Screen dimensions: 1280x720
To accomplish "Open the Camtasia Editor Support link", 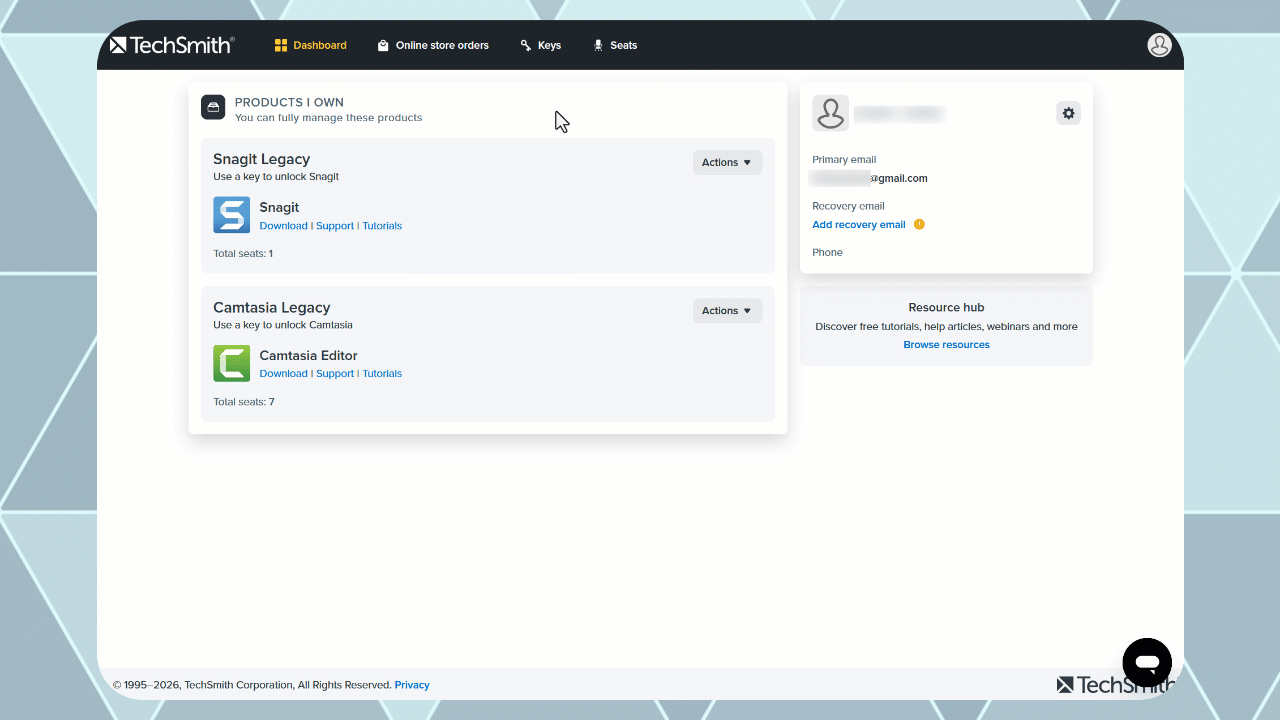I will [x=335, y=374].
